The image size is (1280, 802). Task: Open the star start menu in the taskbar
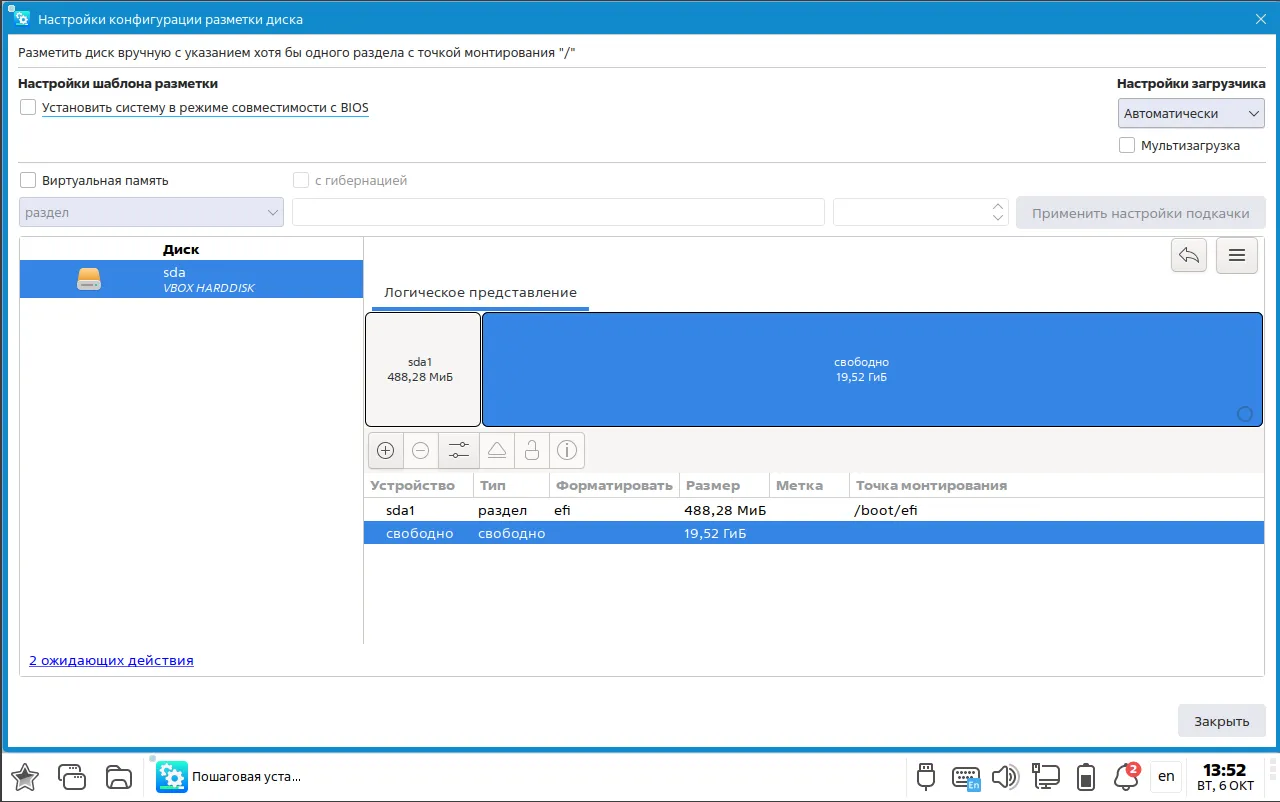[x=25, y=776]
